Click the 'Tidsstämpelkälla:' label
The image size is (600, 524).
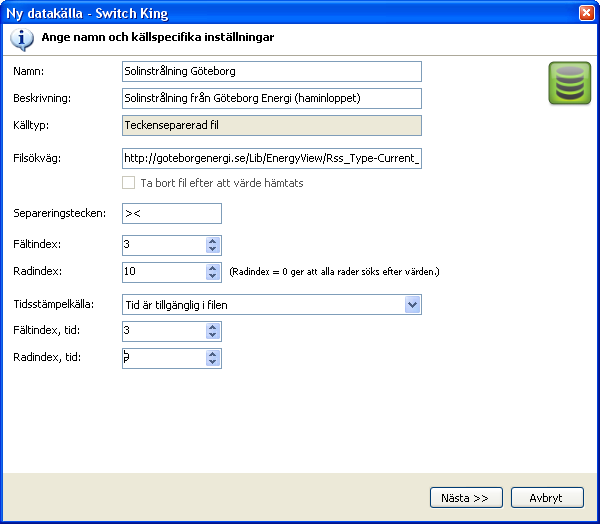pyautogui.click(x=54, y=304)
